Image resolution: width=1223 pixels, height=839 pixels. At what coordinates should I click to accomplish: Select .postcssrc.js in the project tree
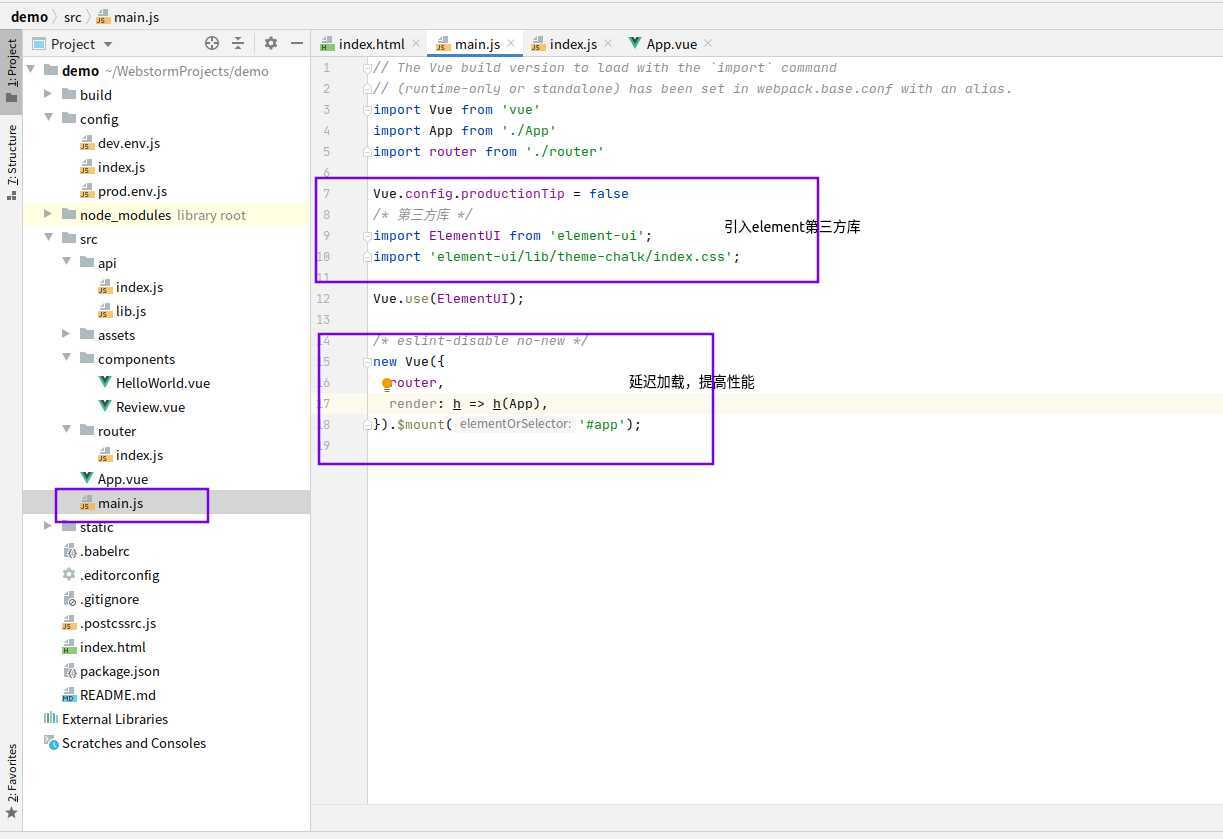point(118,623)
